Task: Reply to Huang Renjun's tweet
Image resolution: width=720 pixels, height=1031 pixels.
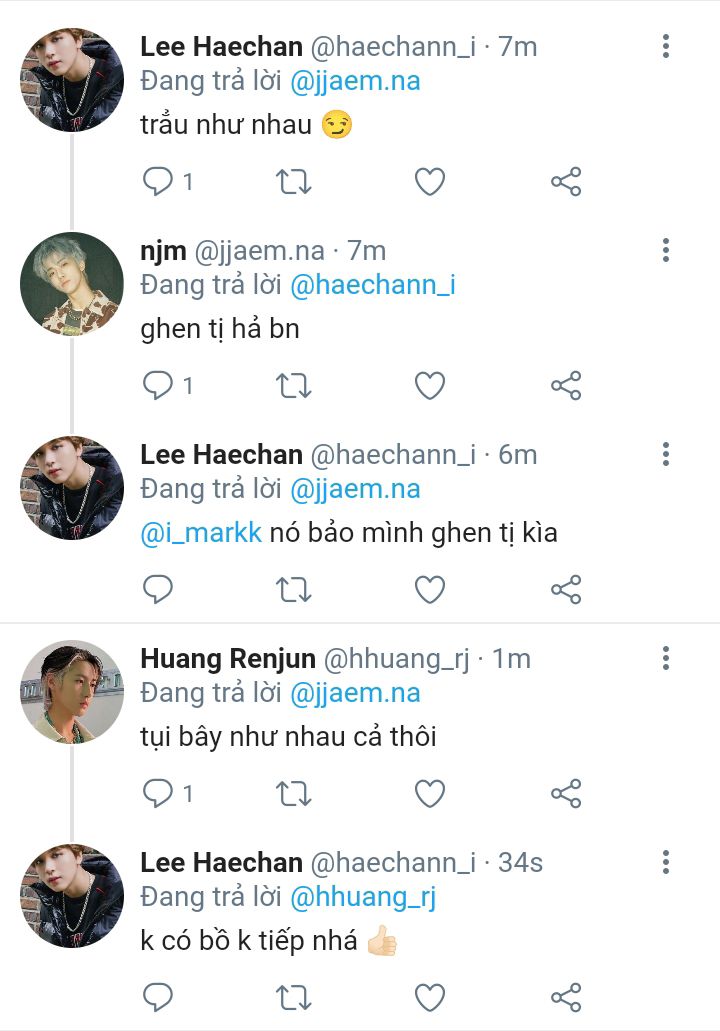Action: (x=158, y=793)
